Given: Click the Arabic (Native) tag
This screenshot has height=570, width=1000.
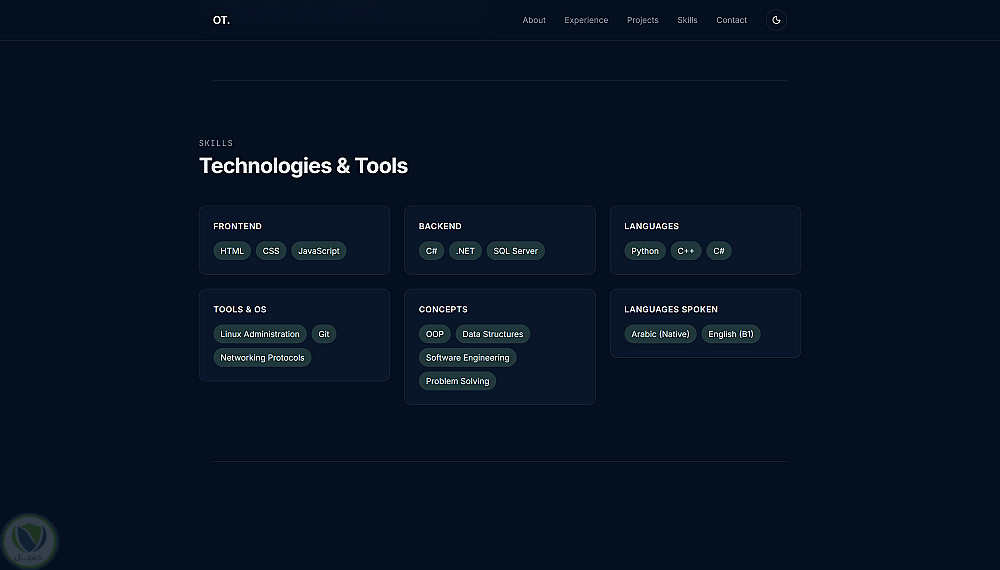Looking at the screenshot, I should pos(661,334).
